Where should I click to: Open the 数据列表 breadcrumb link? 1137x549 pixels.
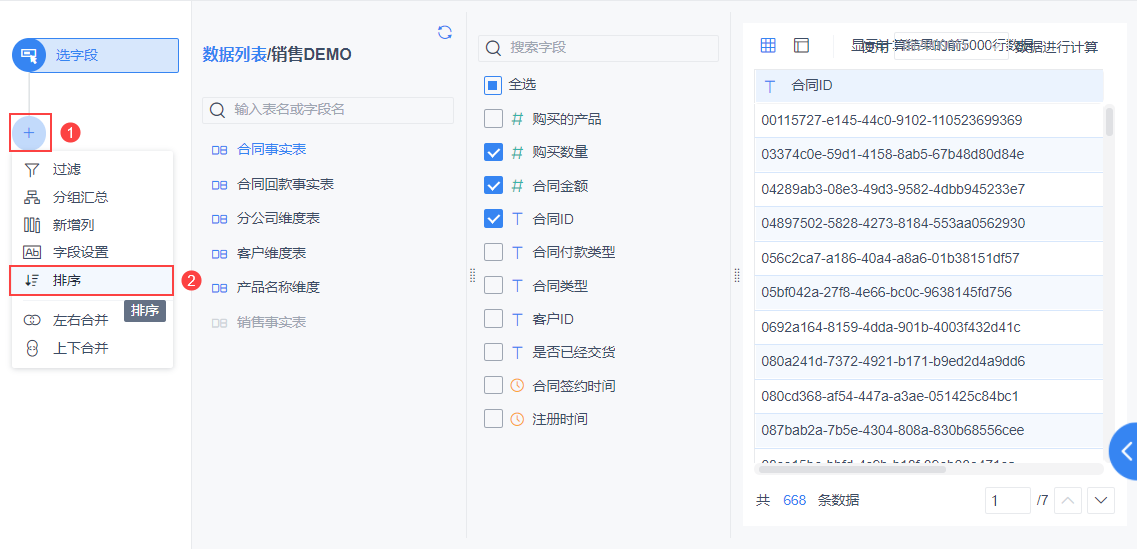pos(234,54)
